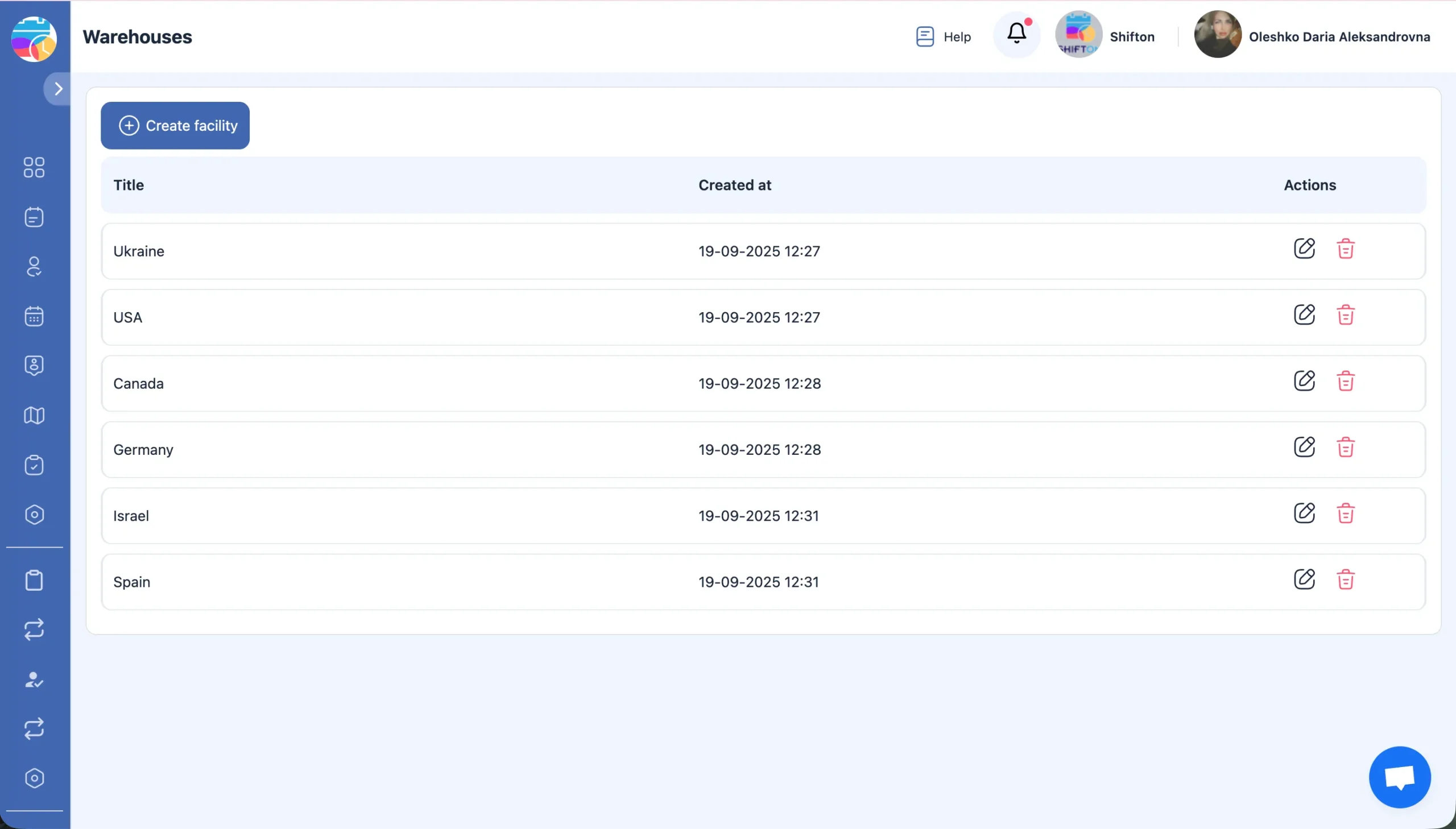Open dashboard grid icon in sidebar

click(34, 167)
